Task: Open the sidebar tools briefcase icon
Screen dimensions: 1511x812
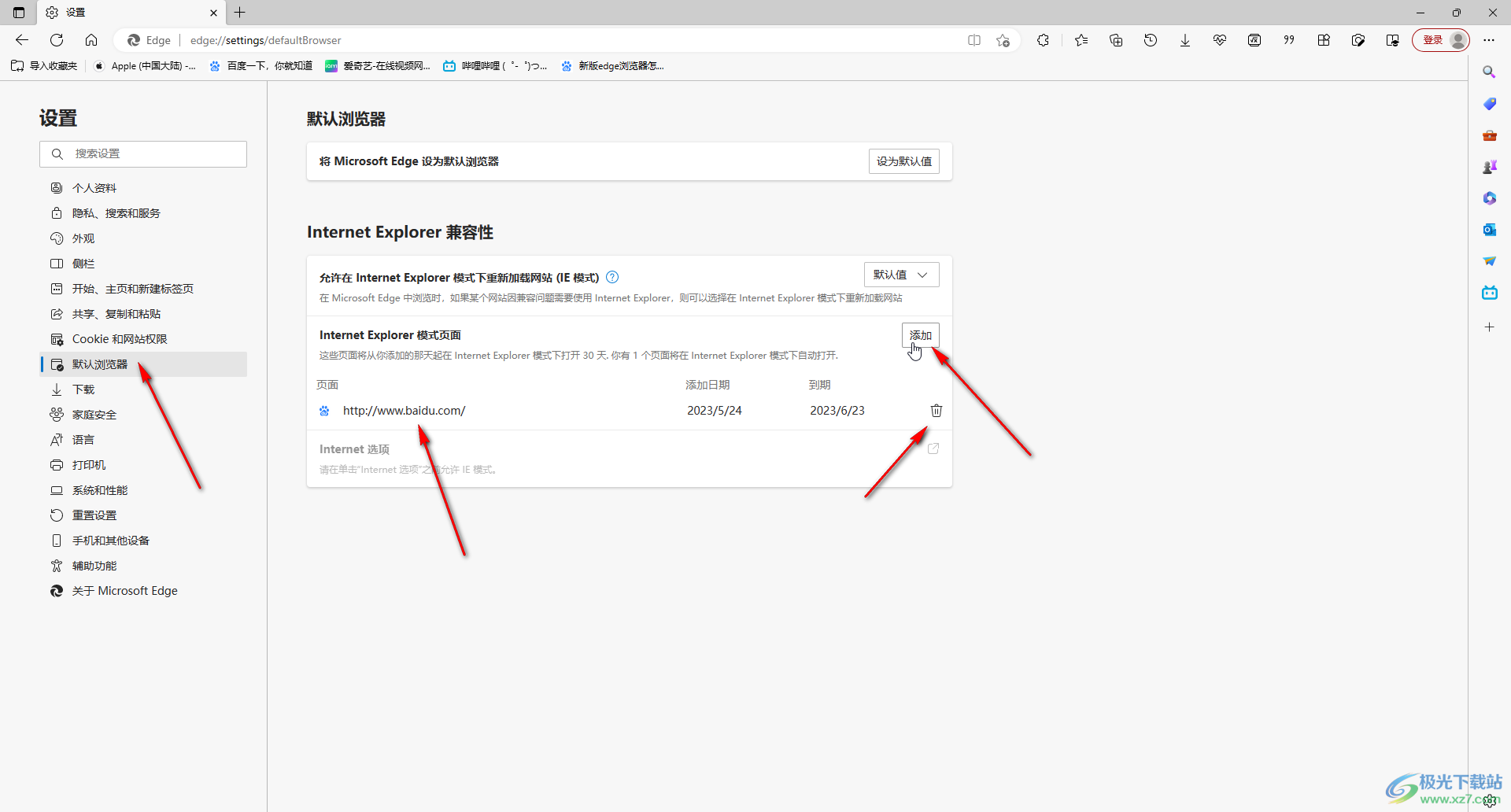Action: pos(1489,135)
